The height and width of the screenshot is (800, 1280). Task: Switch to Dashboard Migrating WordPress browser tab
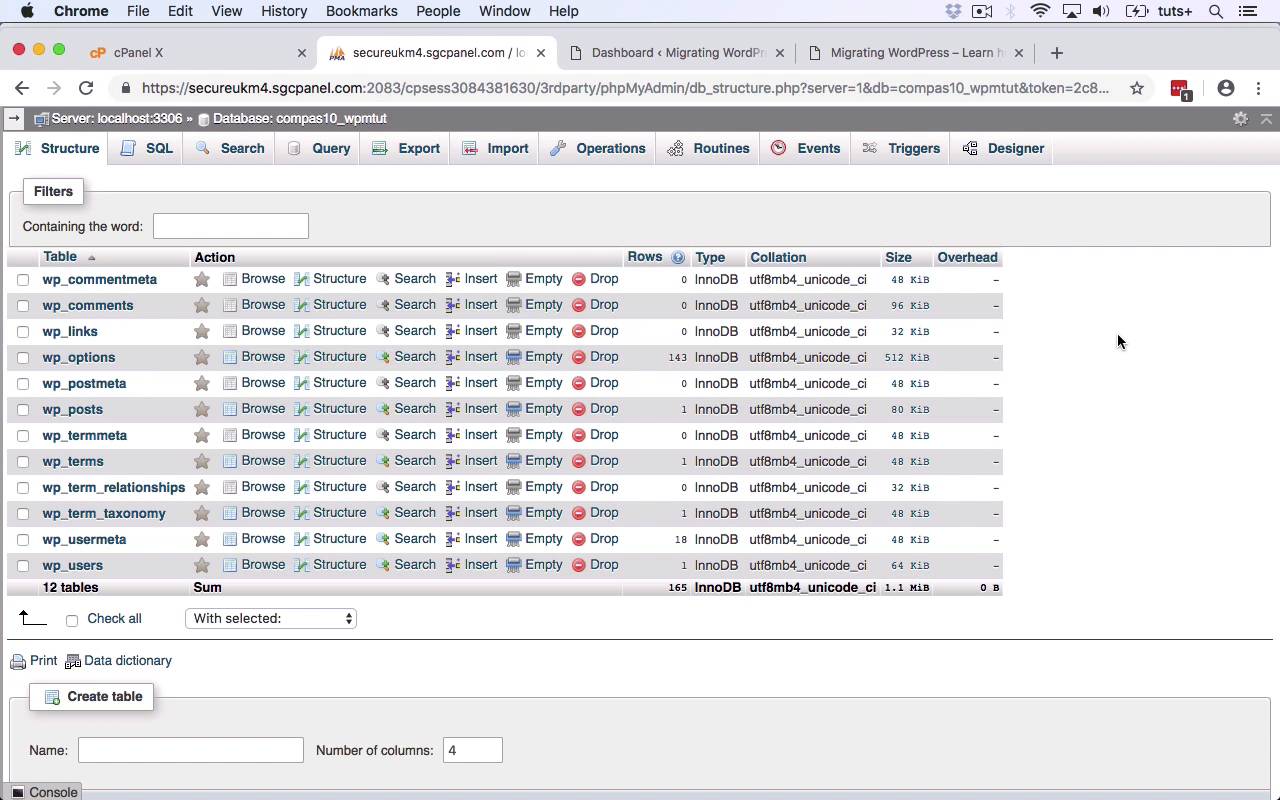pyautogui.click(x=675, y=53)
